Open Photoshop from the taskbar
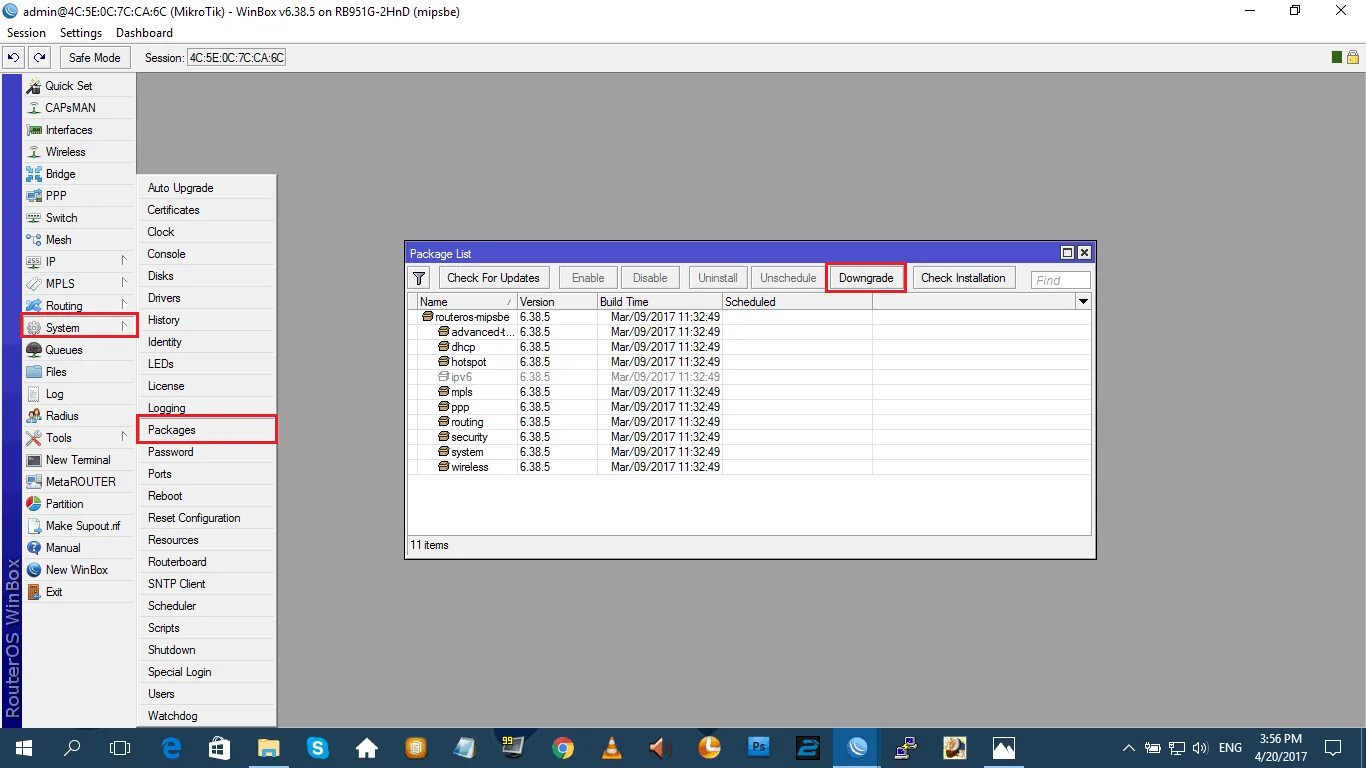This screenshot has width=1366, height=768. pyautogui.click(x=759, y=747)
